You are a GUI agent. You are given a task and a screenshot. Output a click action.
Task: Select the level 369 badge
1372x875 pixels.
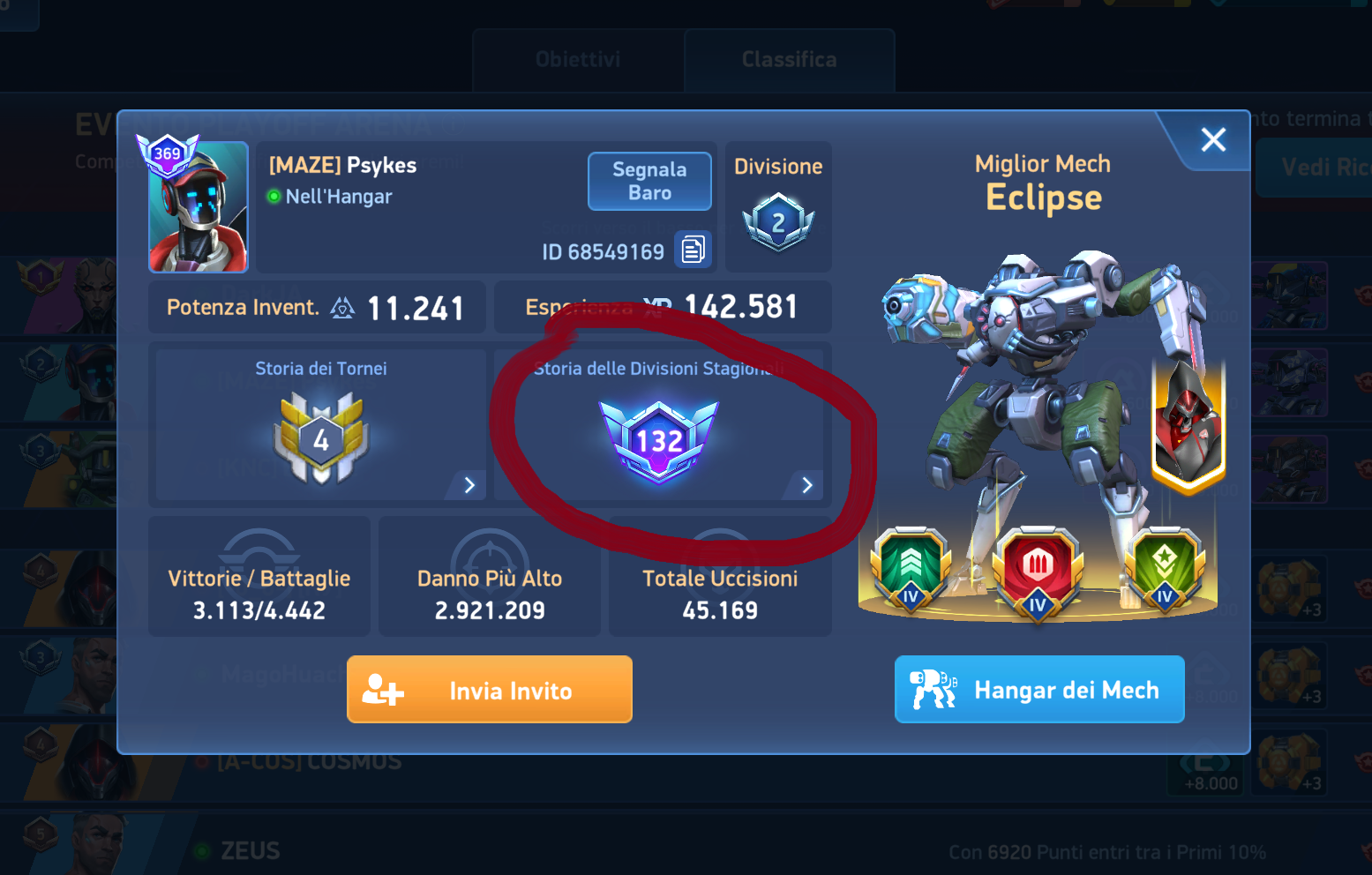tap(168, 153)
